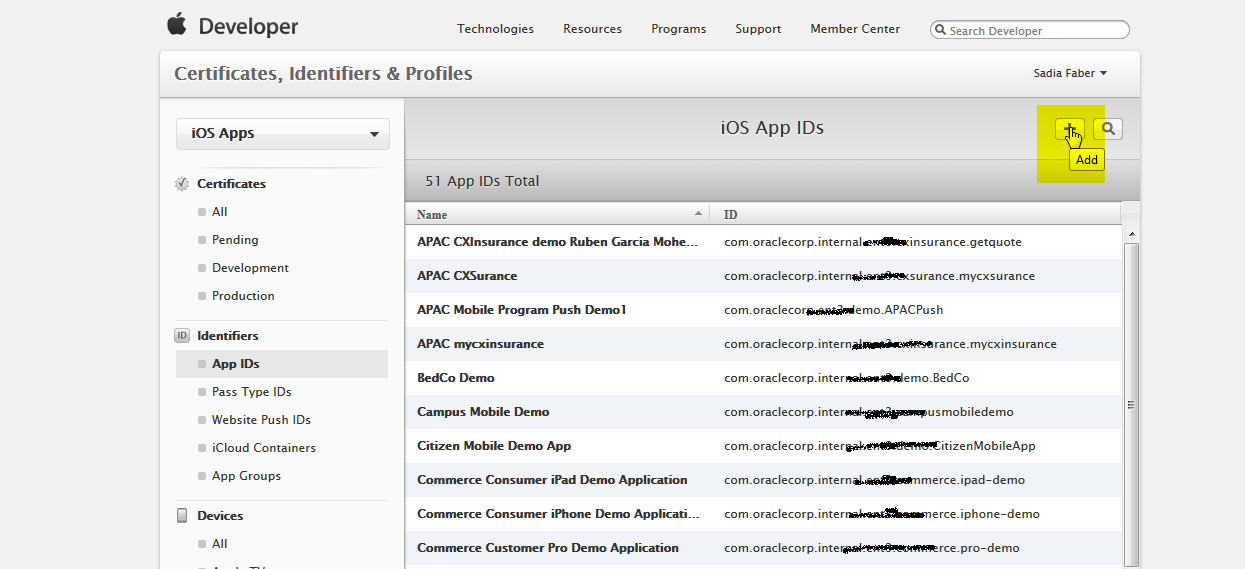Select All under Certificates

219,212
